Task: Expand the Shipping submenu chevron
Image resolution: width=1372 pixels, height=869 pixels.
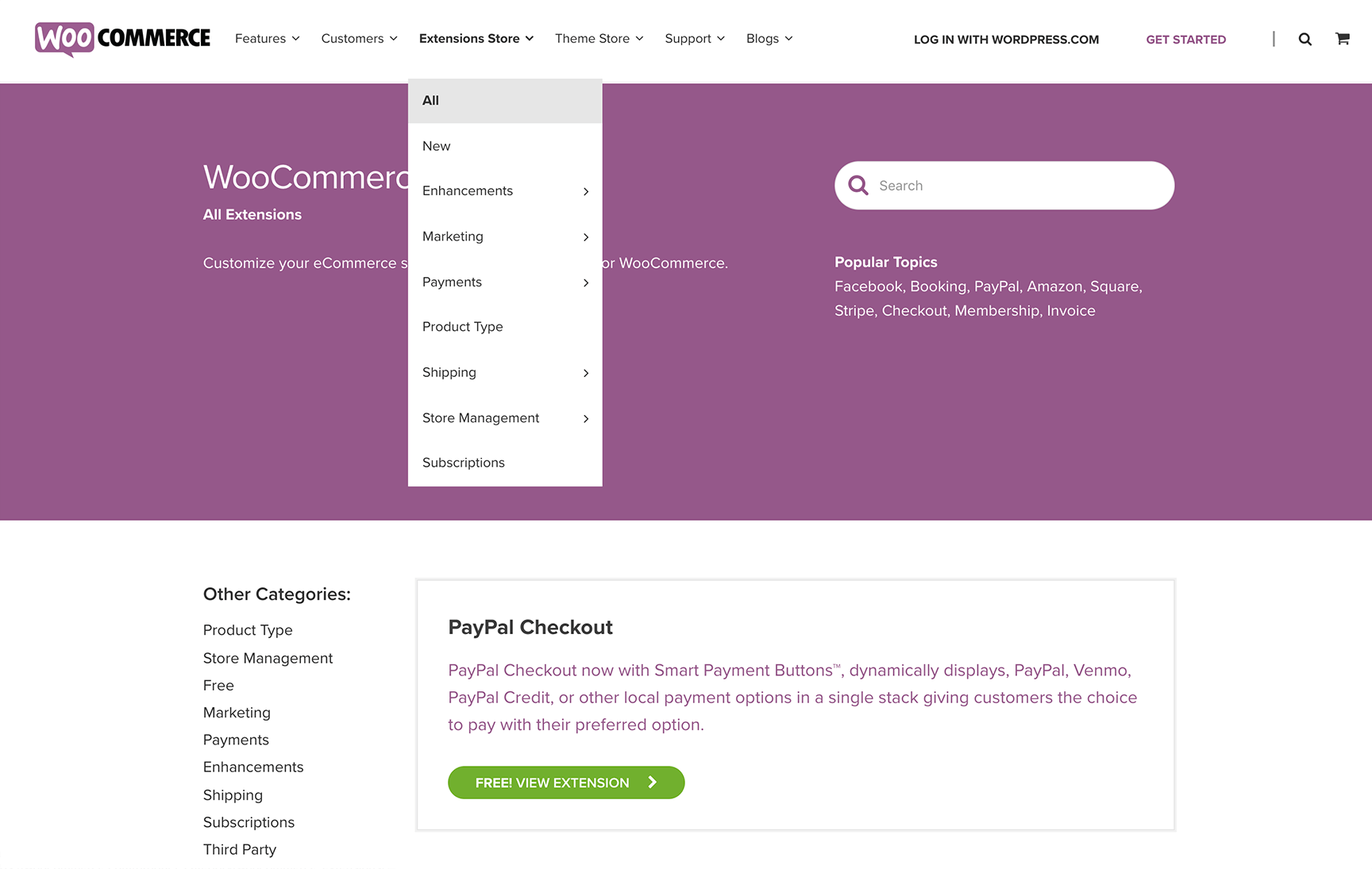Action: tap(586, 373)
